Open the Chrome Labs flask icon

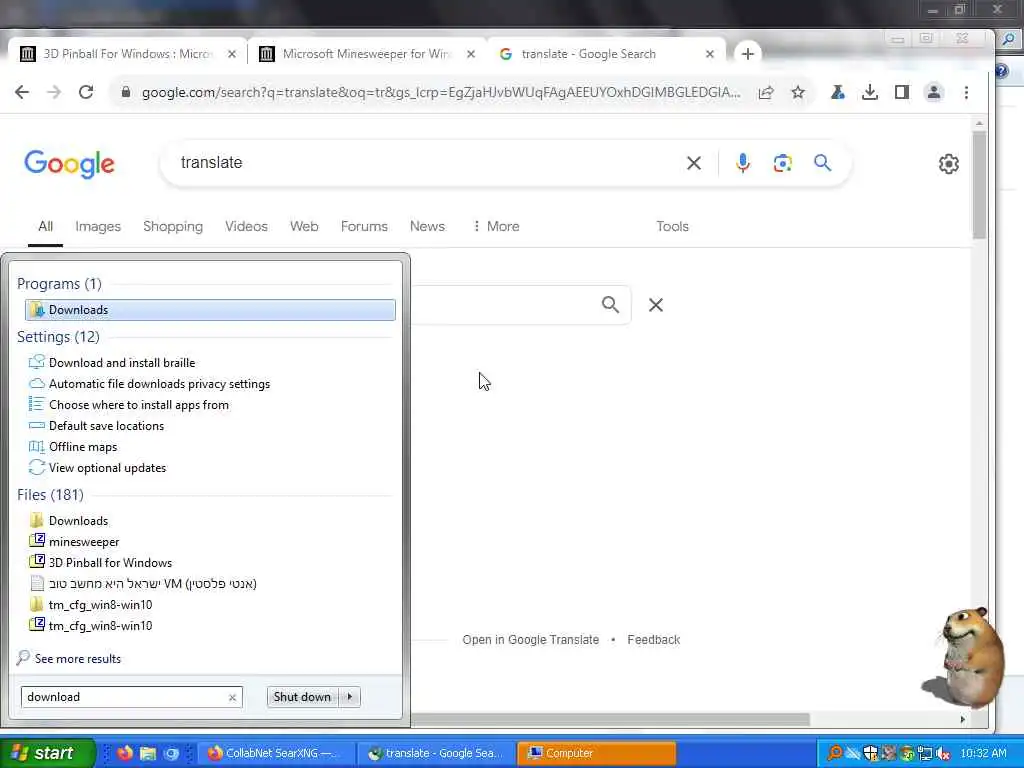[x=837, y=92]
